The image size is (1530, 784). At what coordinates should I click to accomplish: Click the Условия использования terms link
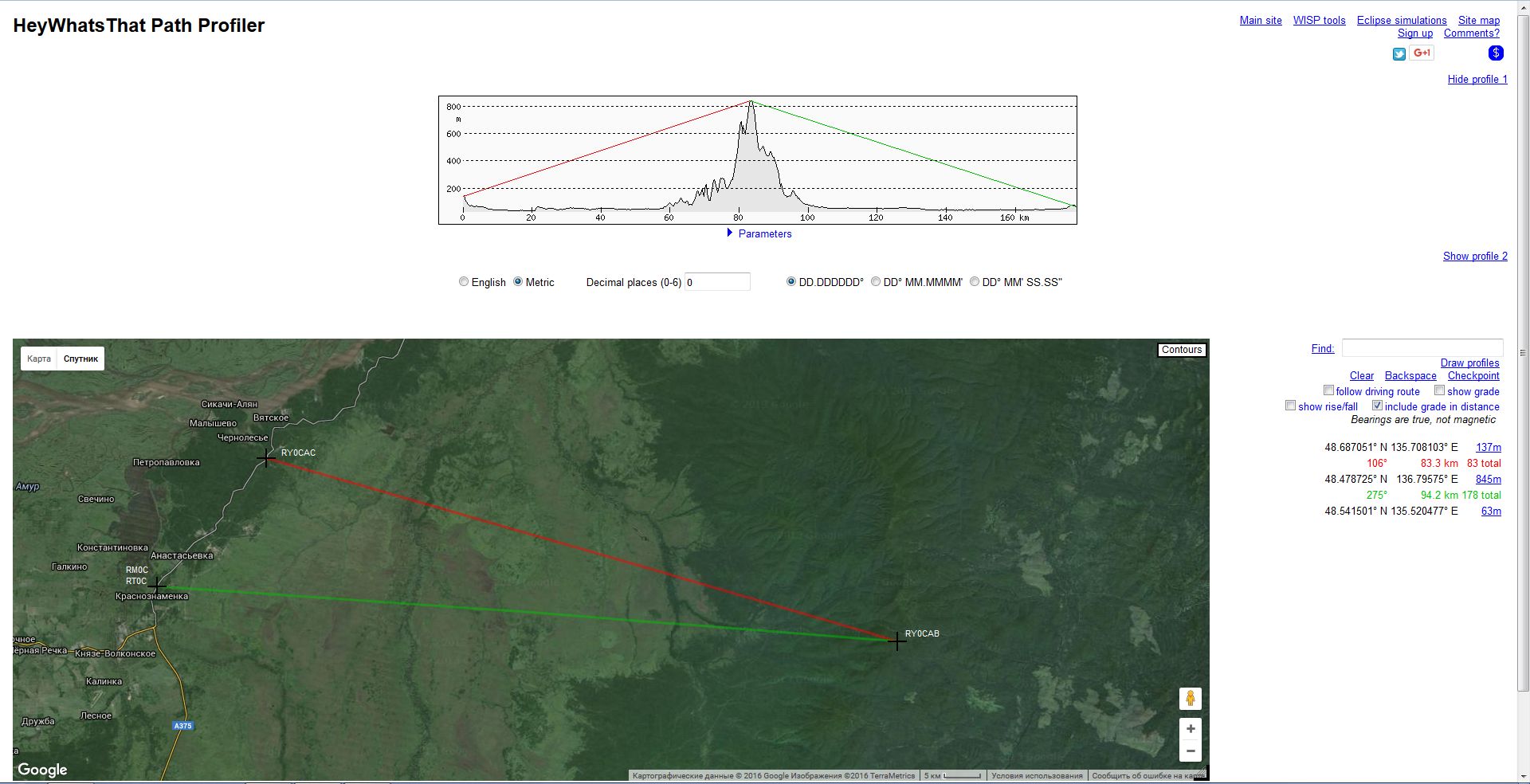1037,776
